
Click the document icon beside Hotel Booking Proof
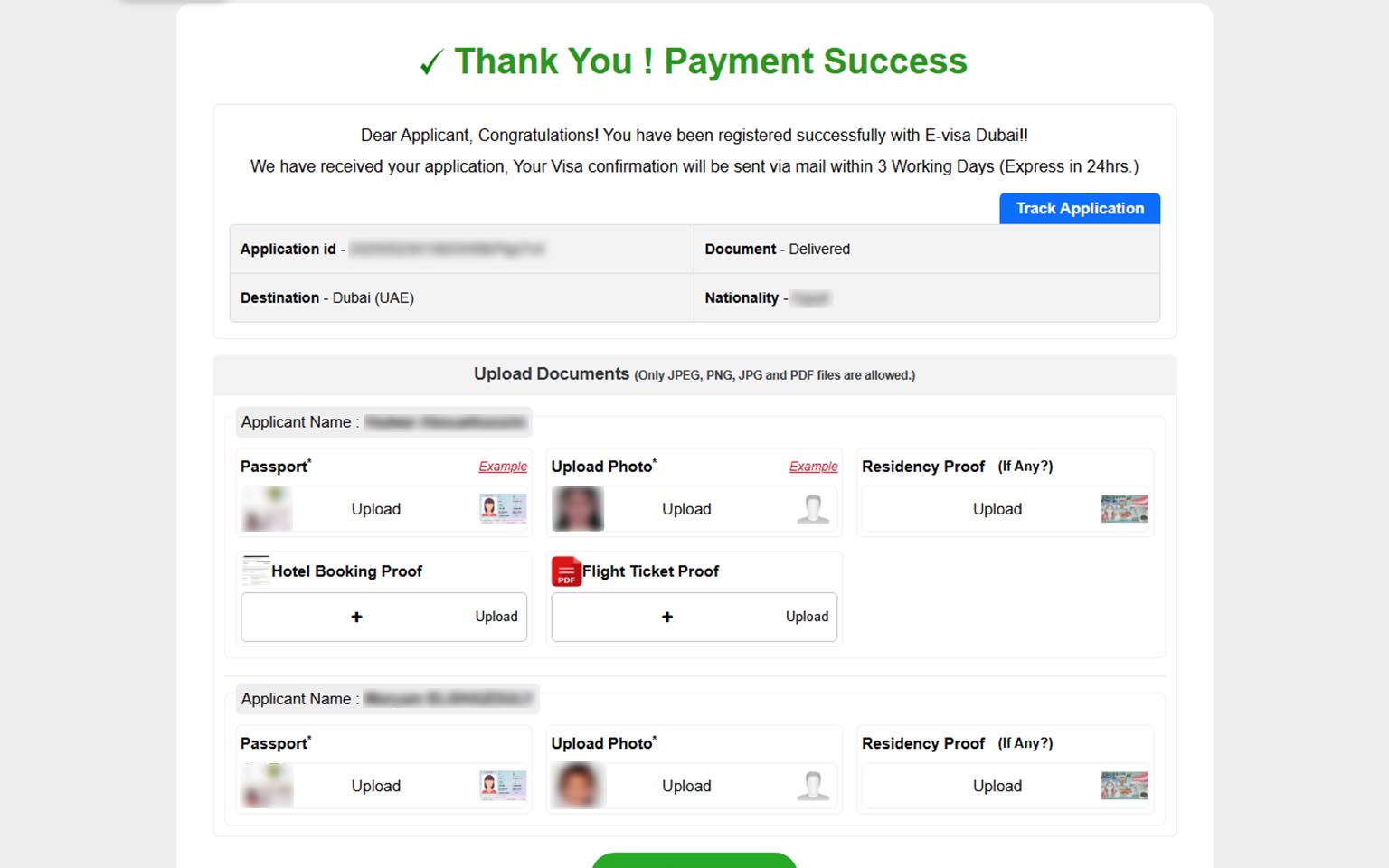pos(256,571)
